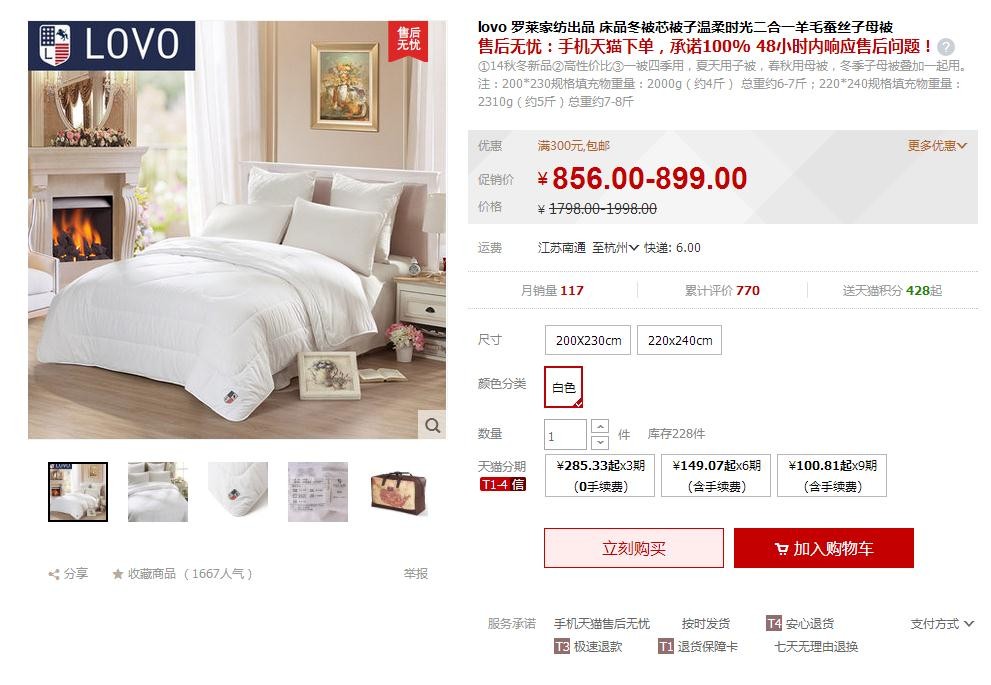The height and width of the screenshot is (685, 991).
Task: Click the 立刻购买 buy now button
Action: click(x=634, y=548)
